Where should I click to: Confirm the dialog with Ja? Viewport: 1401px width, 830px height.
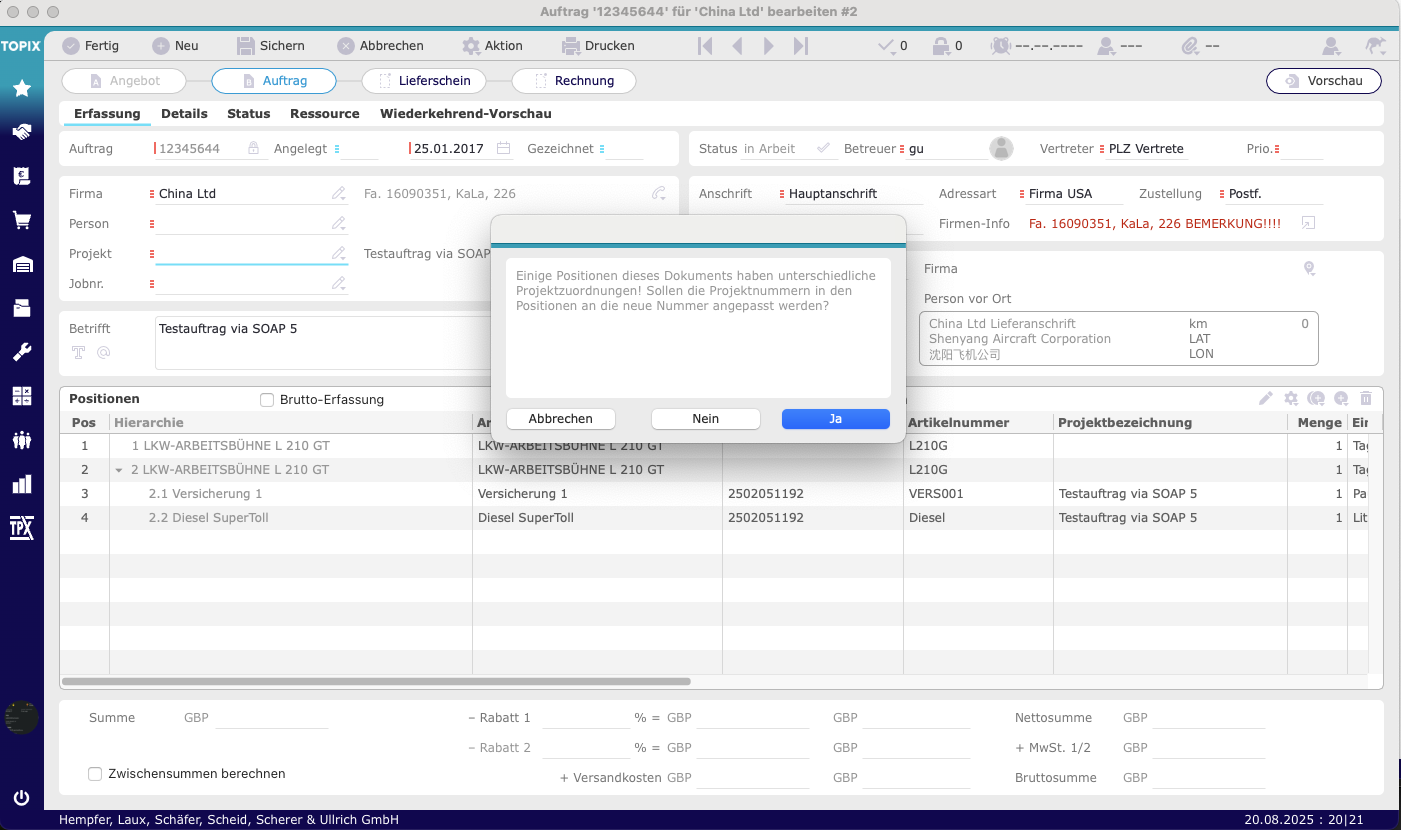pos(836,419)
